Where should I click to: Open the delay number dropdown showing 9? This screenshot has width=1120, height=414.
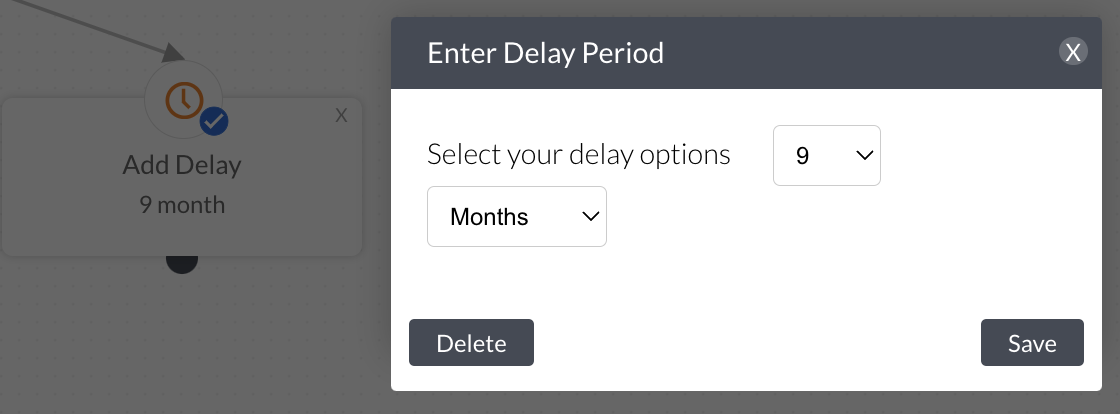click(x=826, y=155)
